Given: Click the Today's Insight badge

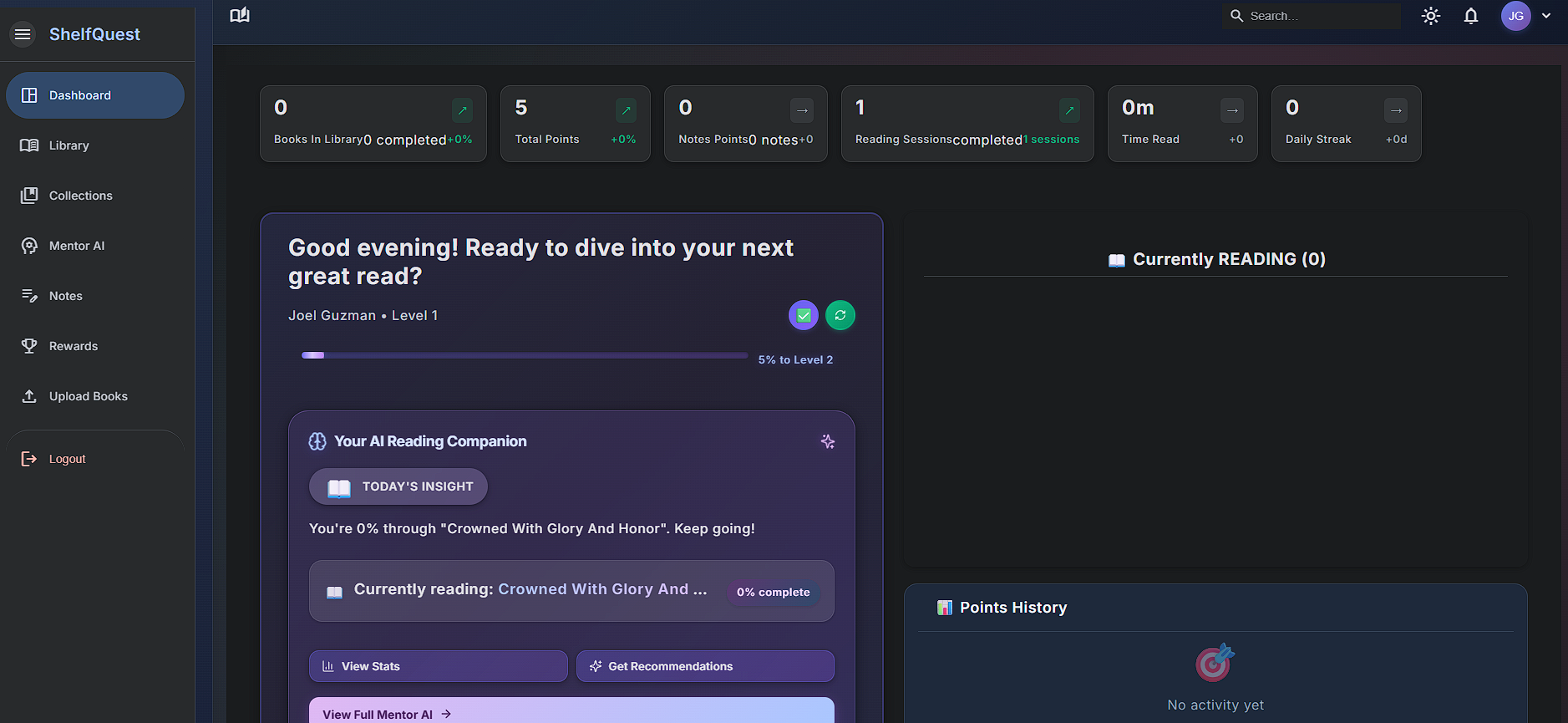Looking at the screenshot, I should (x=398, y=486).
